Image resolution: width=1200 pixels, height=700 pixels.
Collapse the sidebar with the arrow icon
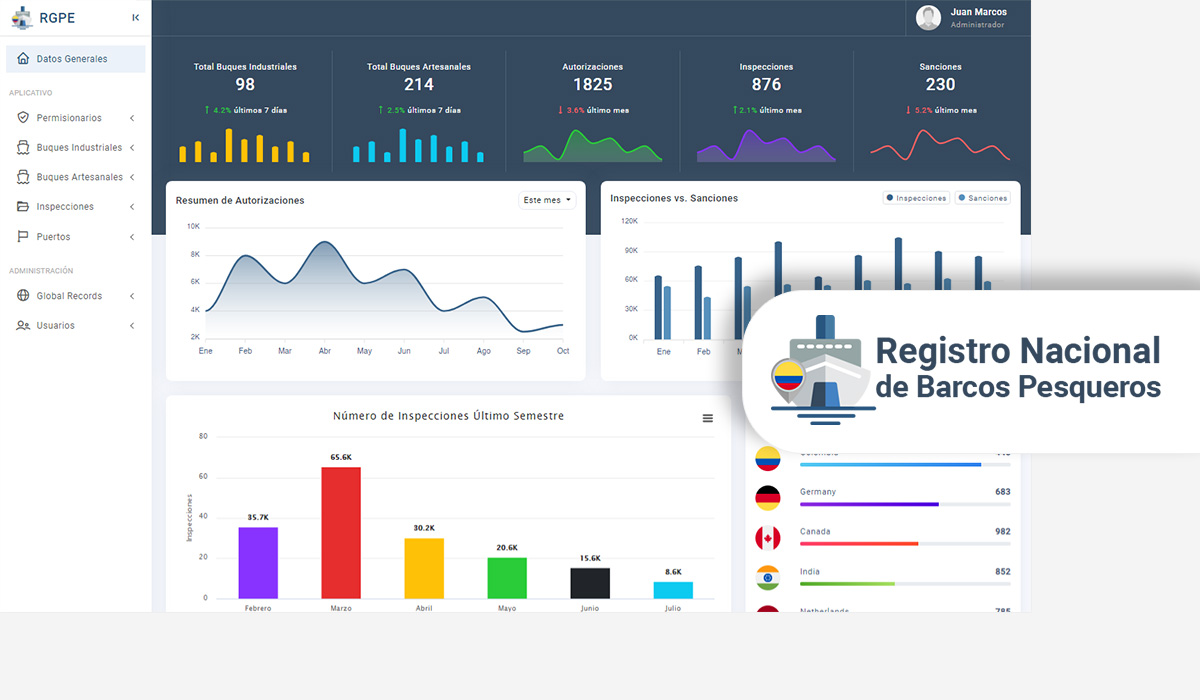point(135,18)
